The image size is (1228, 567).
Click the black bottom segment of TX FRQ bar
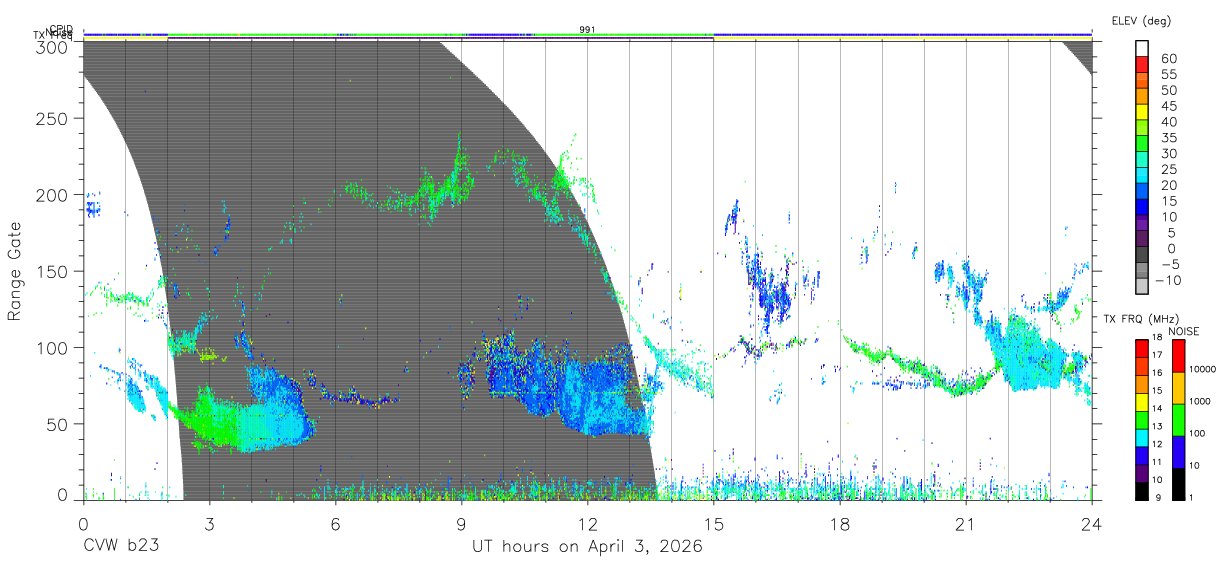1141,490
